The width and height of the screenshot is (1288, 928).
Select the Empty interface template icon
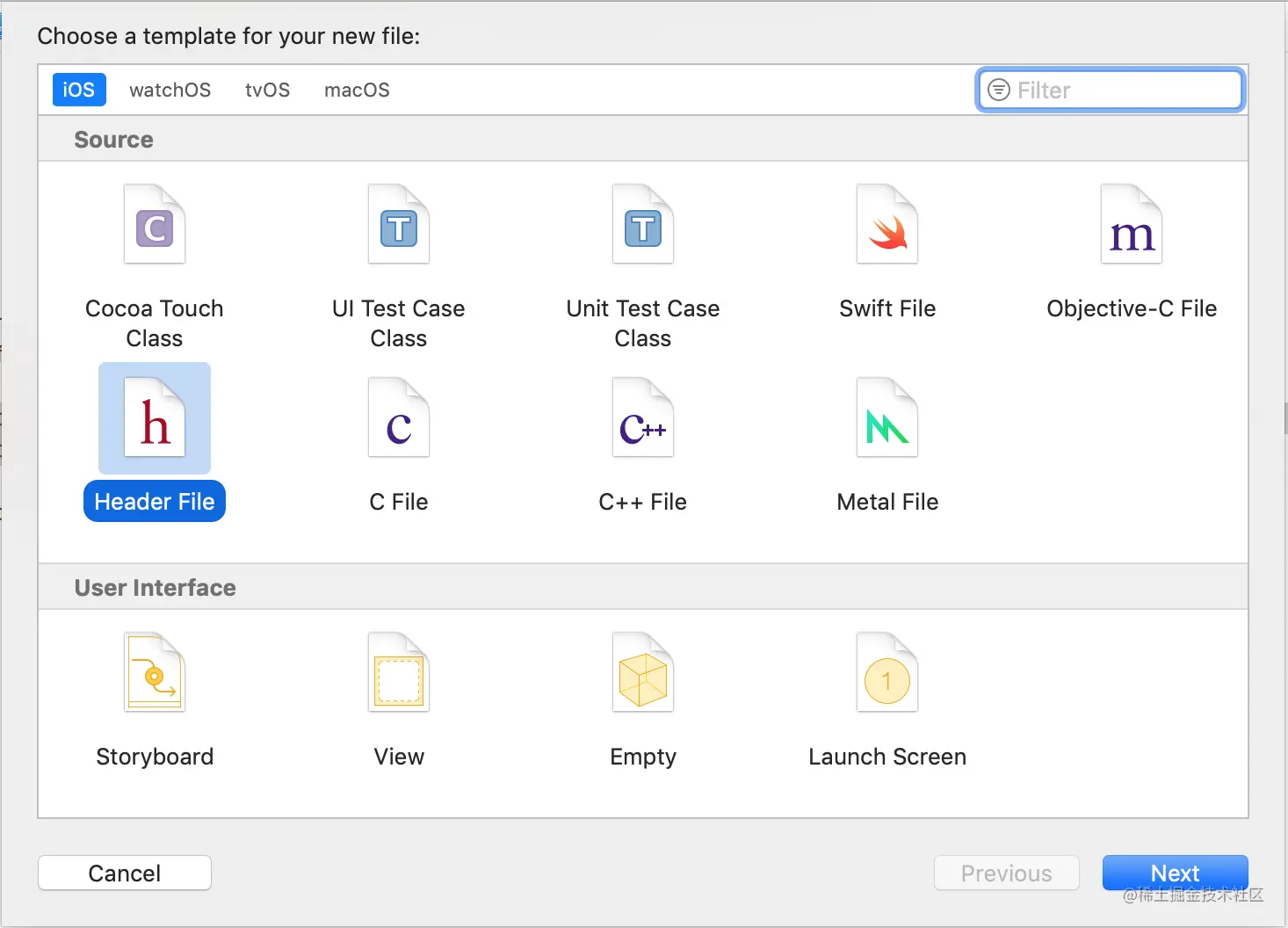coord(643,672)
